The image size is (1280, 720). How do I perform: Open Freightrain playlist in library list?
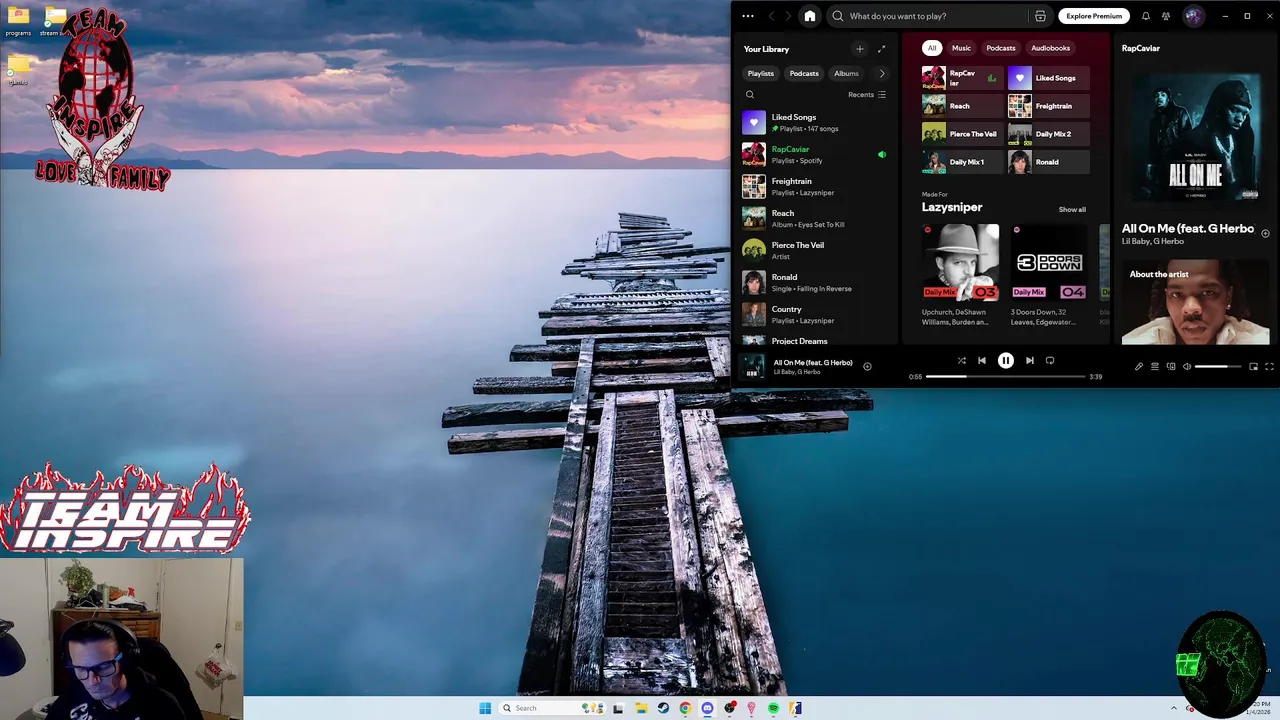pyautogui.click(x=814, y=186)
